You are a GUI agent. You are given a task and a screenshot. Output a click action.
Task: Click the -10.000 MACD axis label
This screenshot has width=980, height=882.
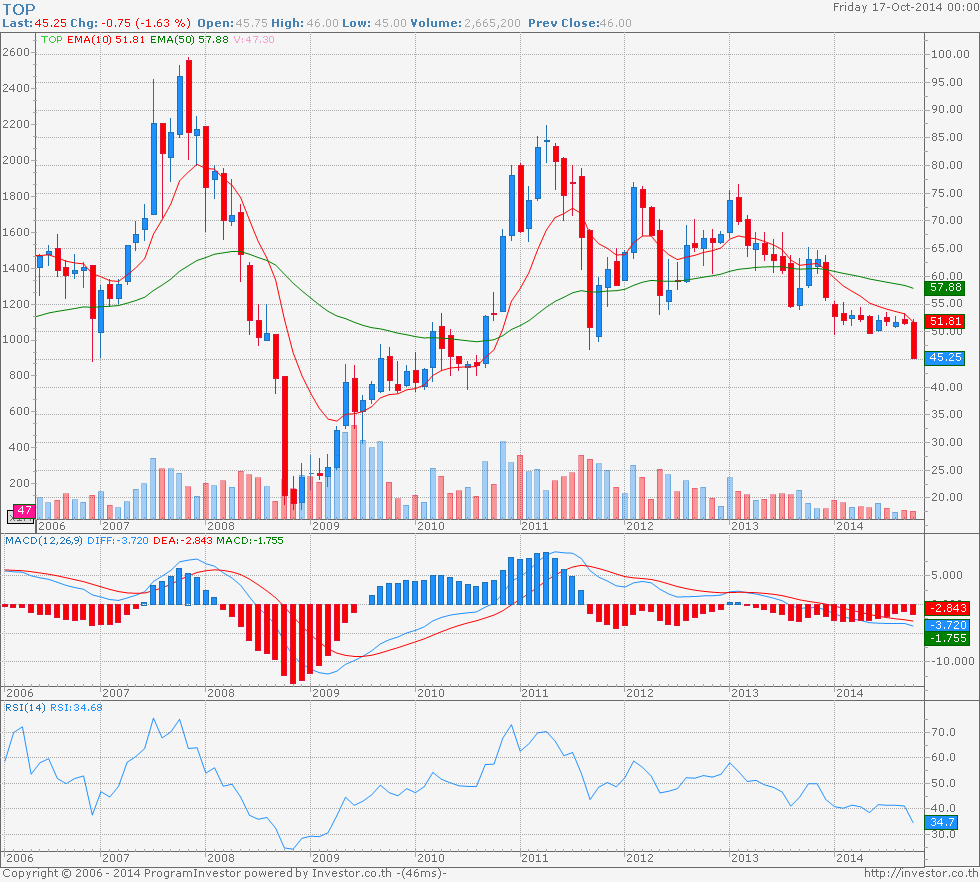point(952,661)
